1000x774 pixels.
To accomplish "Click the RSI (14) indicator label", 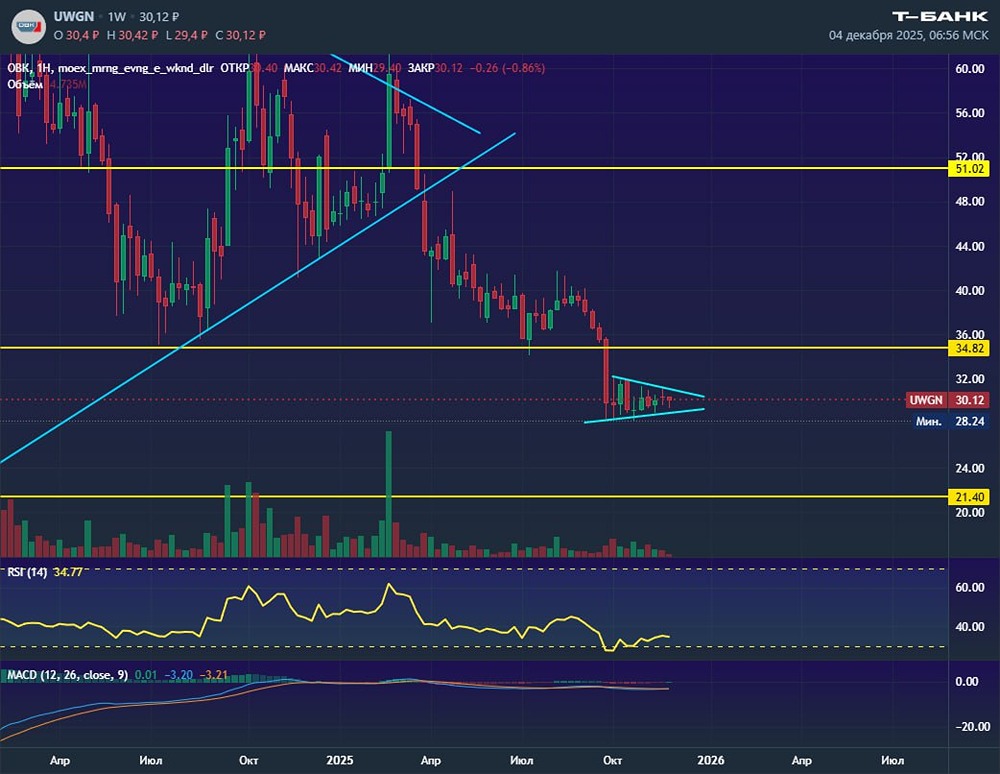I will [x=27, y=572].
